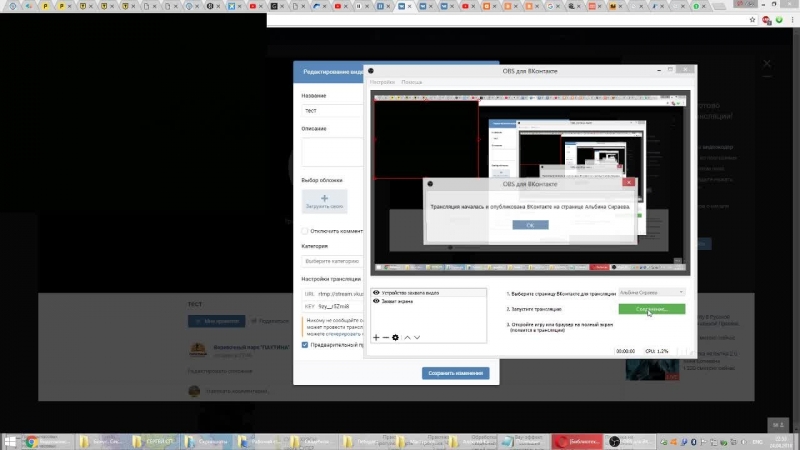This screenshot has width=800, height=450.
Task: Select the Устройство захвата видео source row
Action: 429,293
